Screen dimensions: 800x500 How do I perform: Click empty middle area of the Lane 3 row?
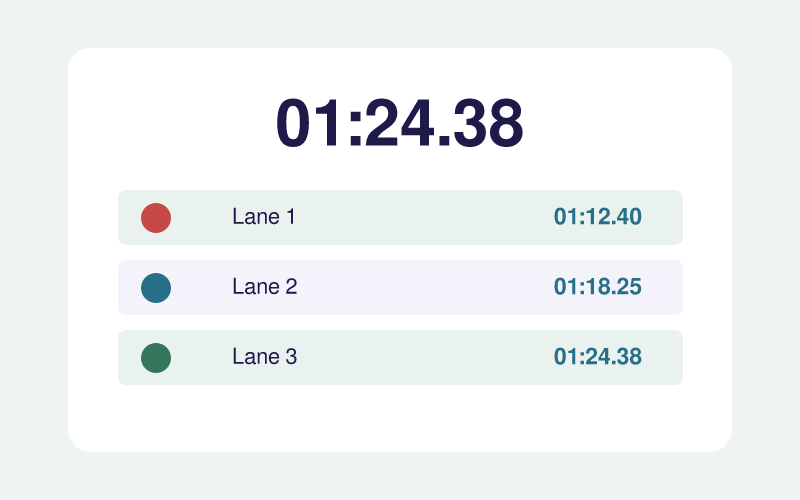pos(423,358)
